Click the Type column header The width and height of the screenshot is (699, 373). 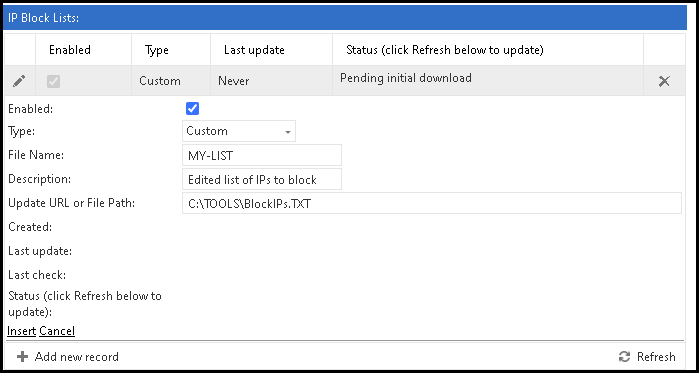pos(156,50)
